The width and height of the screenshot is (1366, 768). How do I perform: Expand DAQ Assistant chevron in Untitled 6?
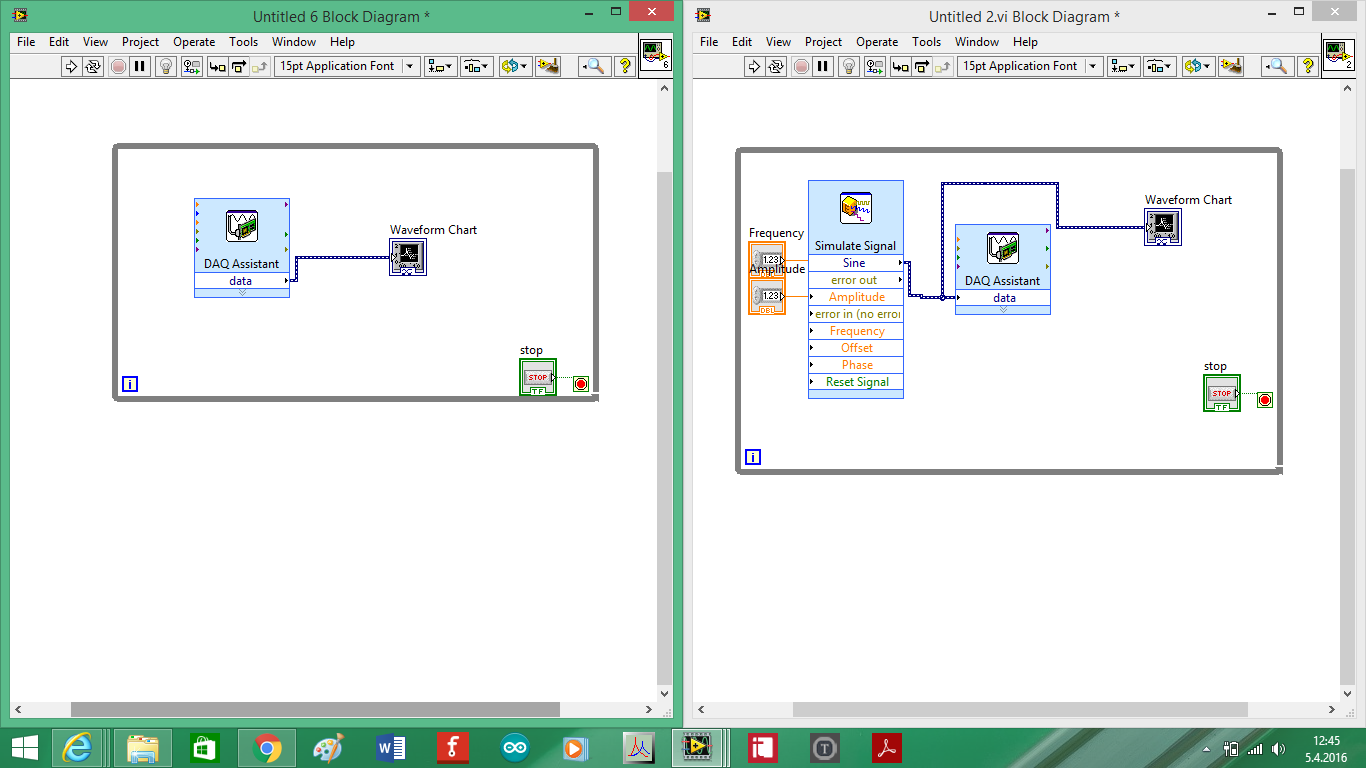pyautogui.click(x=242, y=292)
